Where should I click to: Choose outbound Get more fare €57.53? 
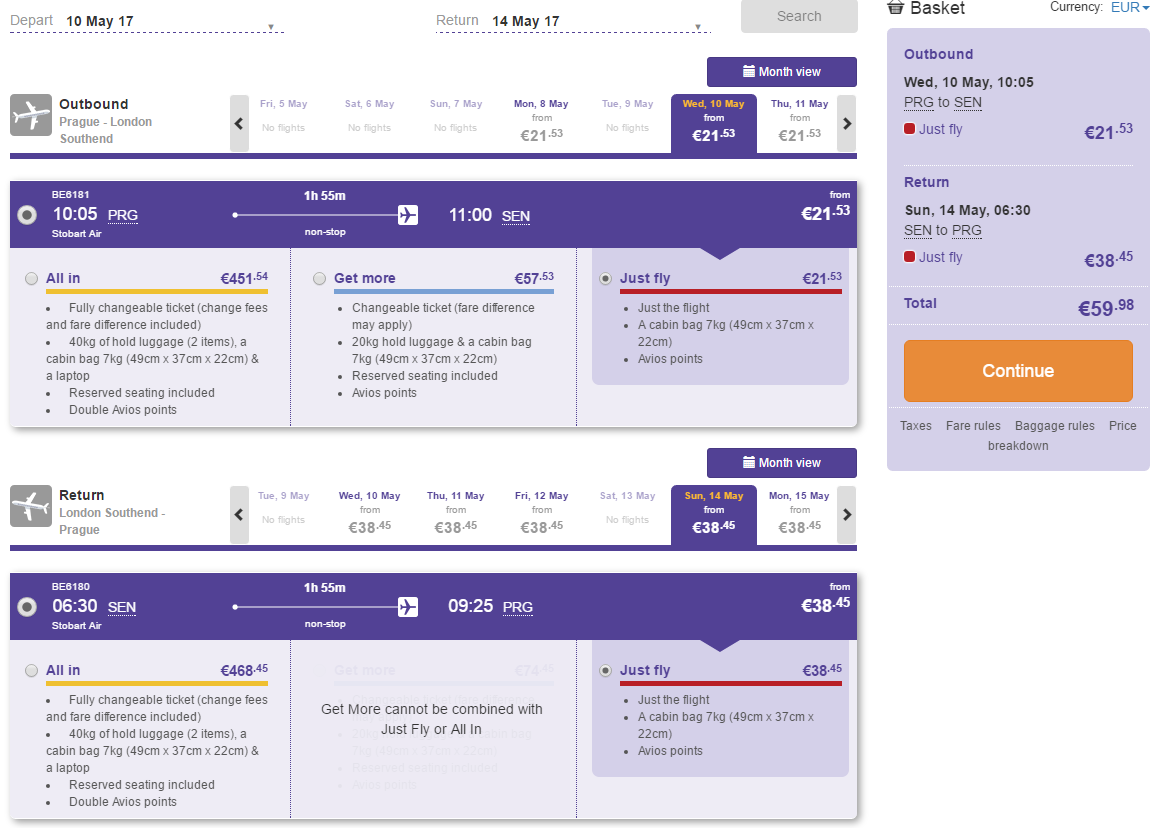point(319,279)
